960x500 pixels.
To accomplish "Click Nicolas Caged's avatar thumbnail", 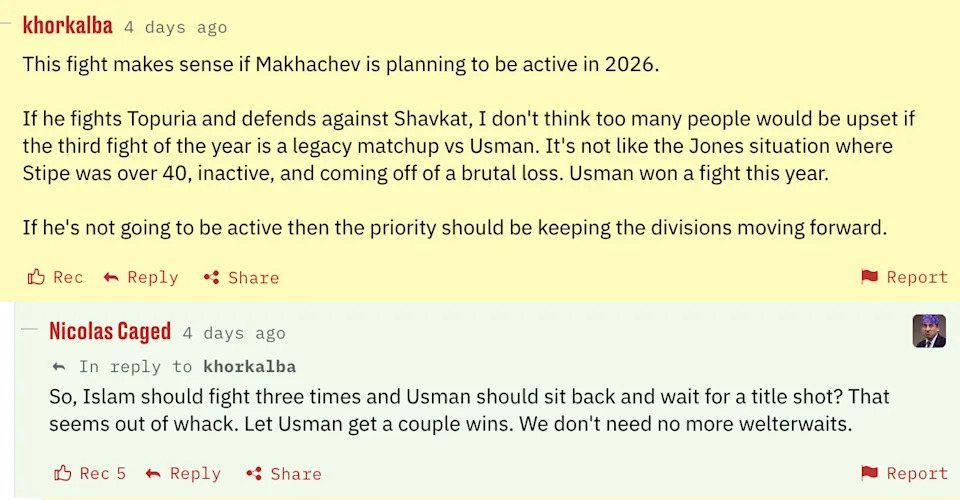I will point(929,331).
